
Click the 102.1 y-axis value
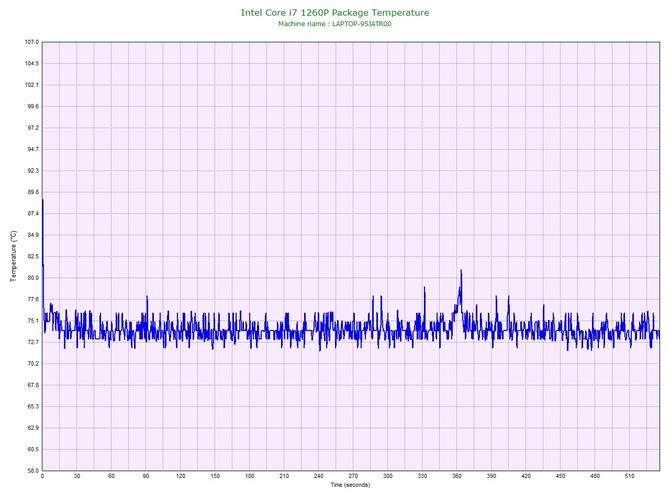(x=32, y=85)
